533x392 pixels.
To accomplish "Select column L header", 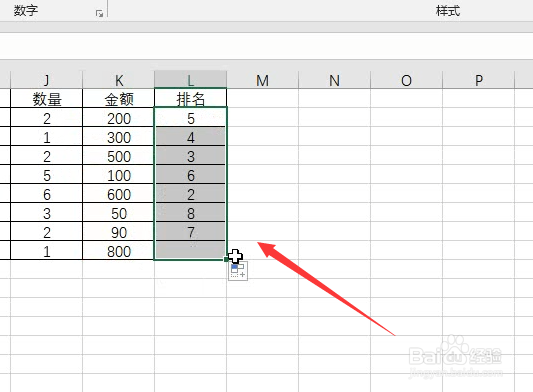I will (191, 80).
